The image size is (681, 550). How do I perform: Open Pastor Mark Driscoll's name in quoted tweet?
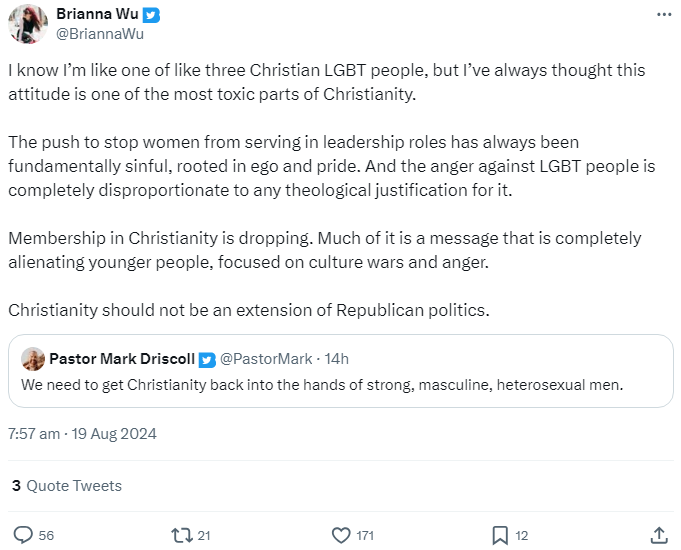point(122,359)
